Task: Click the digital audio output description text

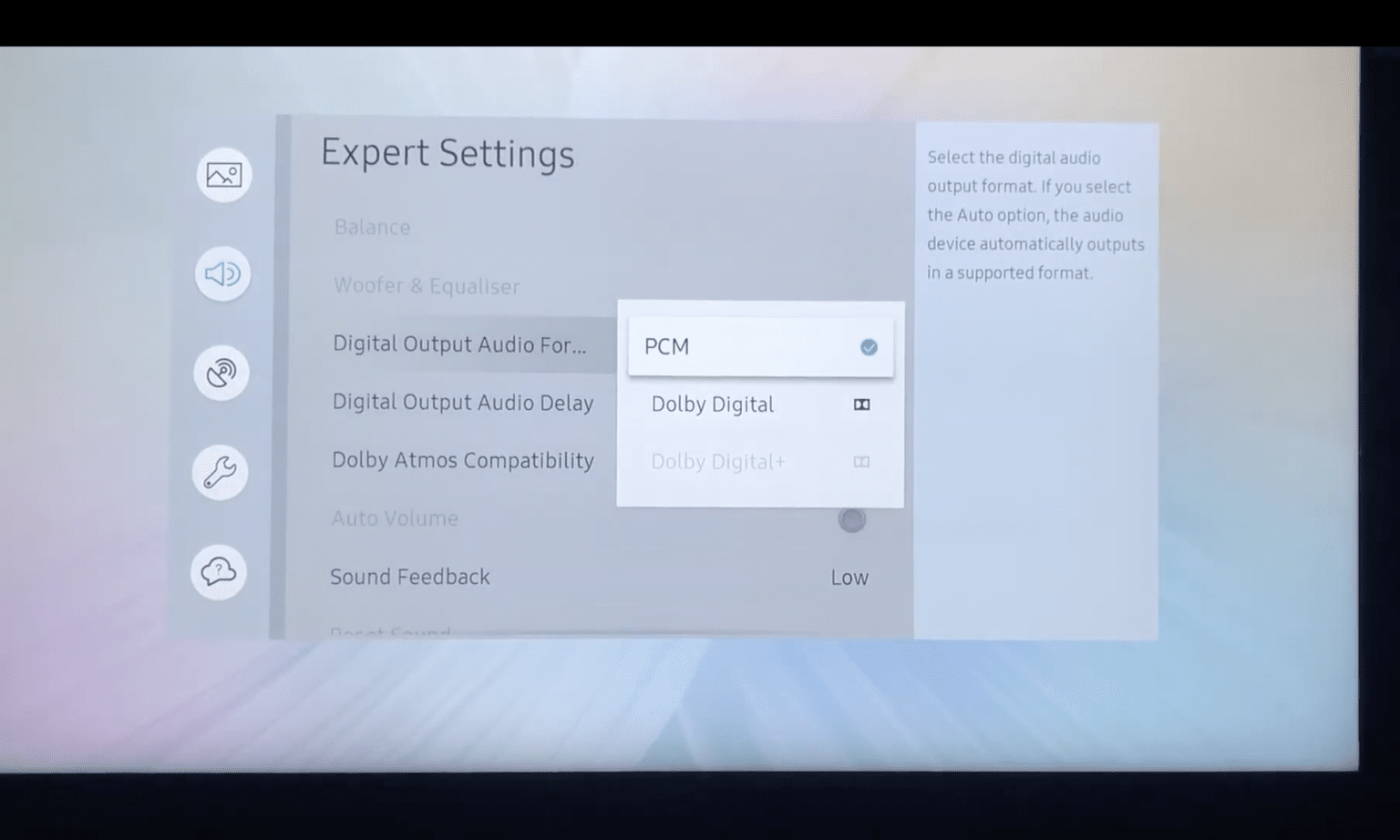Action: [x=1035, y=215]
